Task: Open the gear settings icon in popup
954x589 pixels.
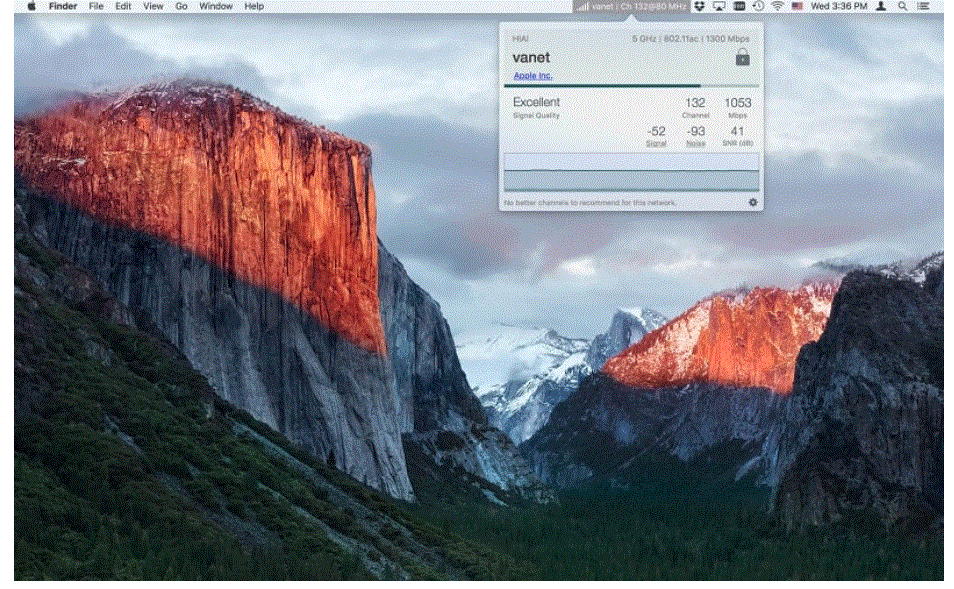Action: pos(753,202)
